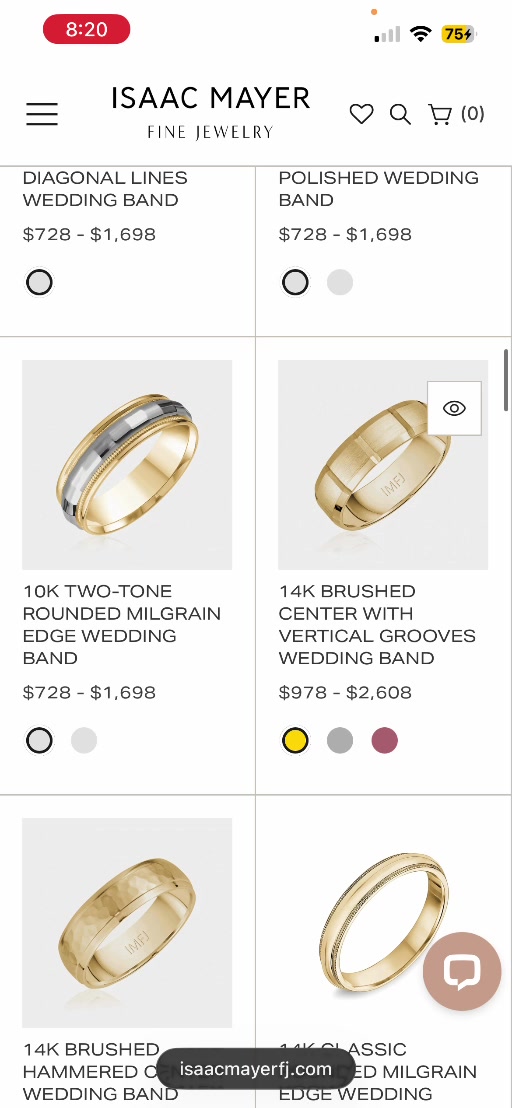512x1108 pixels.
Task: Open 14K Brushed Center Vertical Grooves title
Action: coord(377,625)
